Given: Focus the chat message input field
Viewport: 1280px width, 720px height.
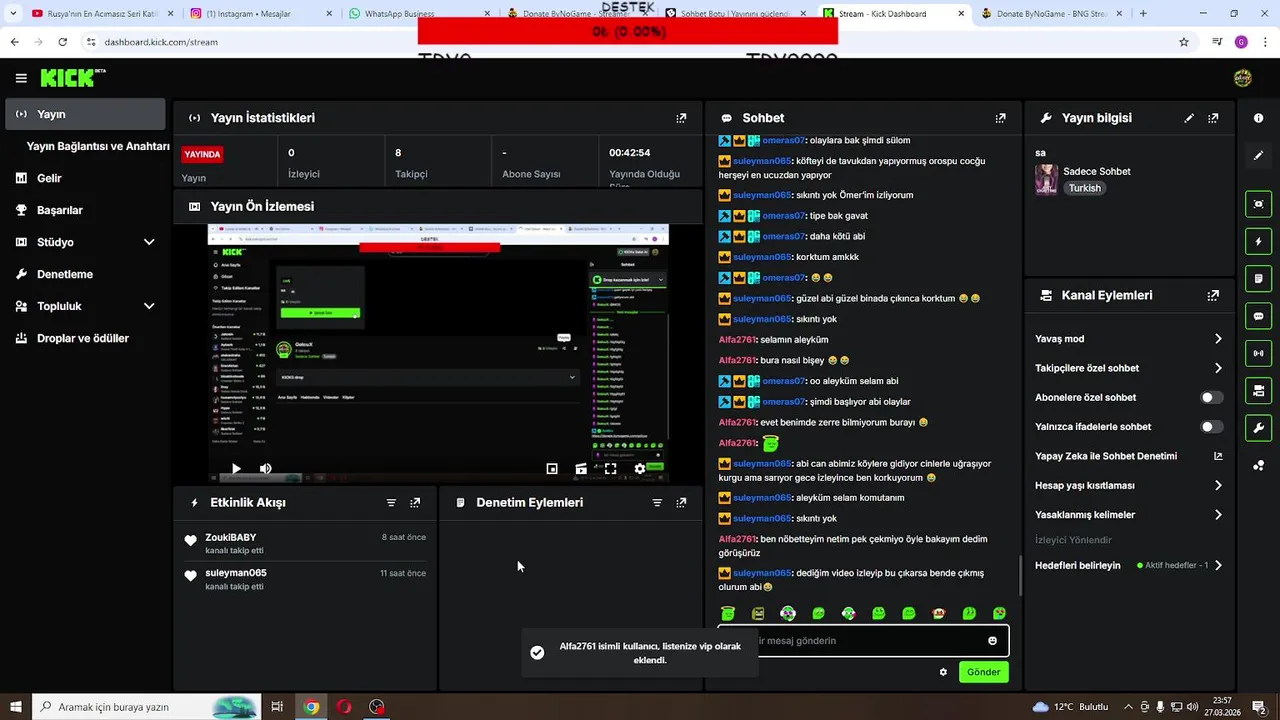Looking at the screenshot, I should 863,641.
